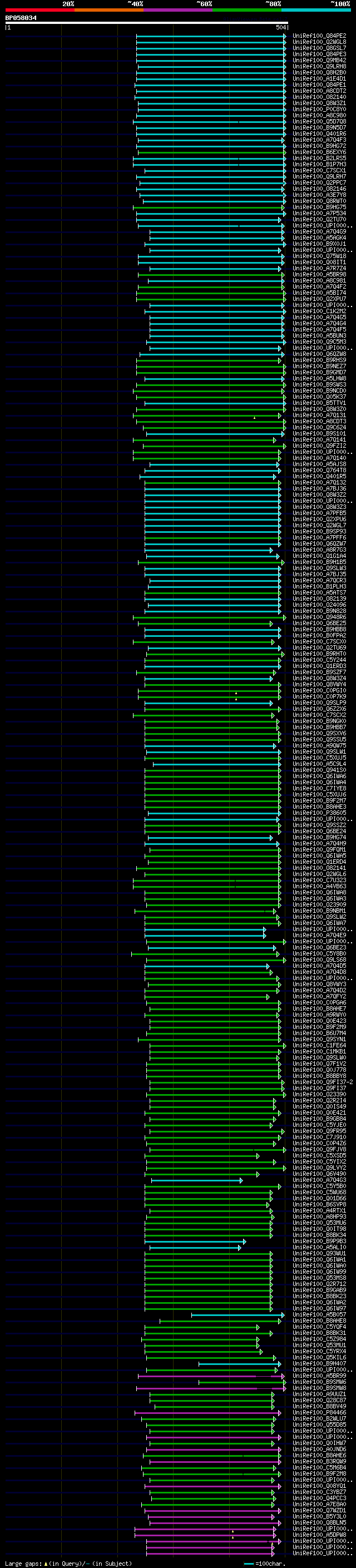The image size is (356, 1568).
Task: Click hit label UniRef100_A5B057
Action: (x=319, y=1315)
